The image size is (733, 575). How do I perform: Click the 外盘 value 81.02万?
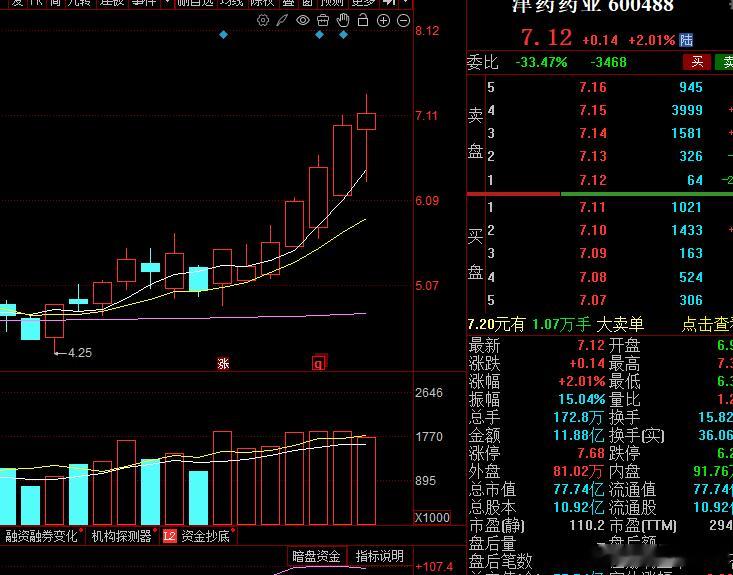point(578,471)
